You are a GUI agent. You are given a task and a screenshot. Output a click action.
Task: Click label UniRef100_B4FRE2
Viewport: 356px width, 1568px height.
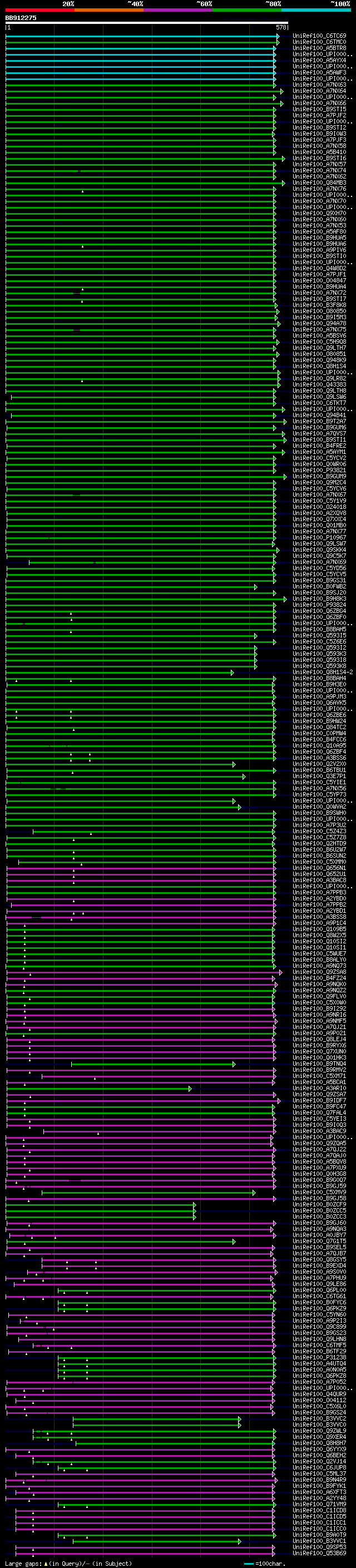click(319, 446)
